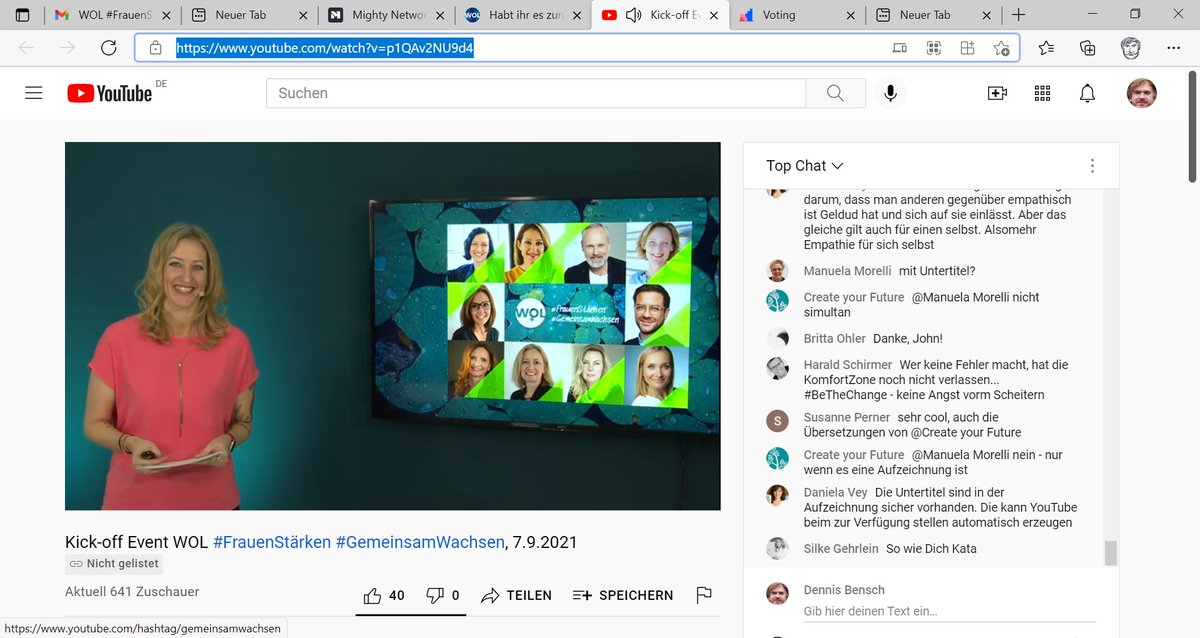
Task: Open a new browser tab
Action: pos(1018,15)
